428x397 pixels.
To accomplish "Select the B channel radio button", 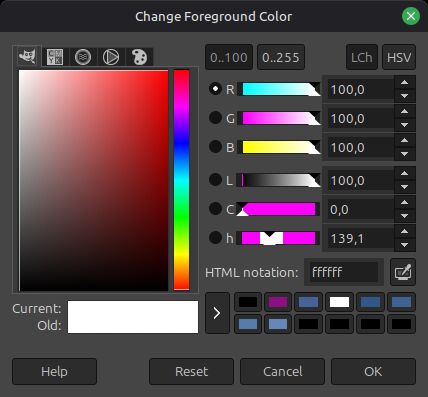I will (215, 147).
